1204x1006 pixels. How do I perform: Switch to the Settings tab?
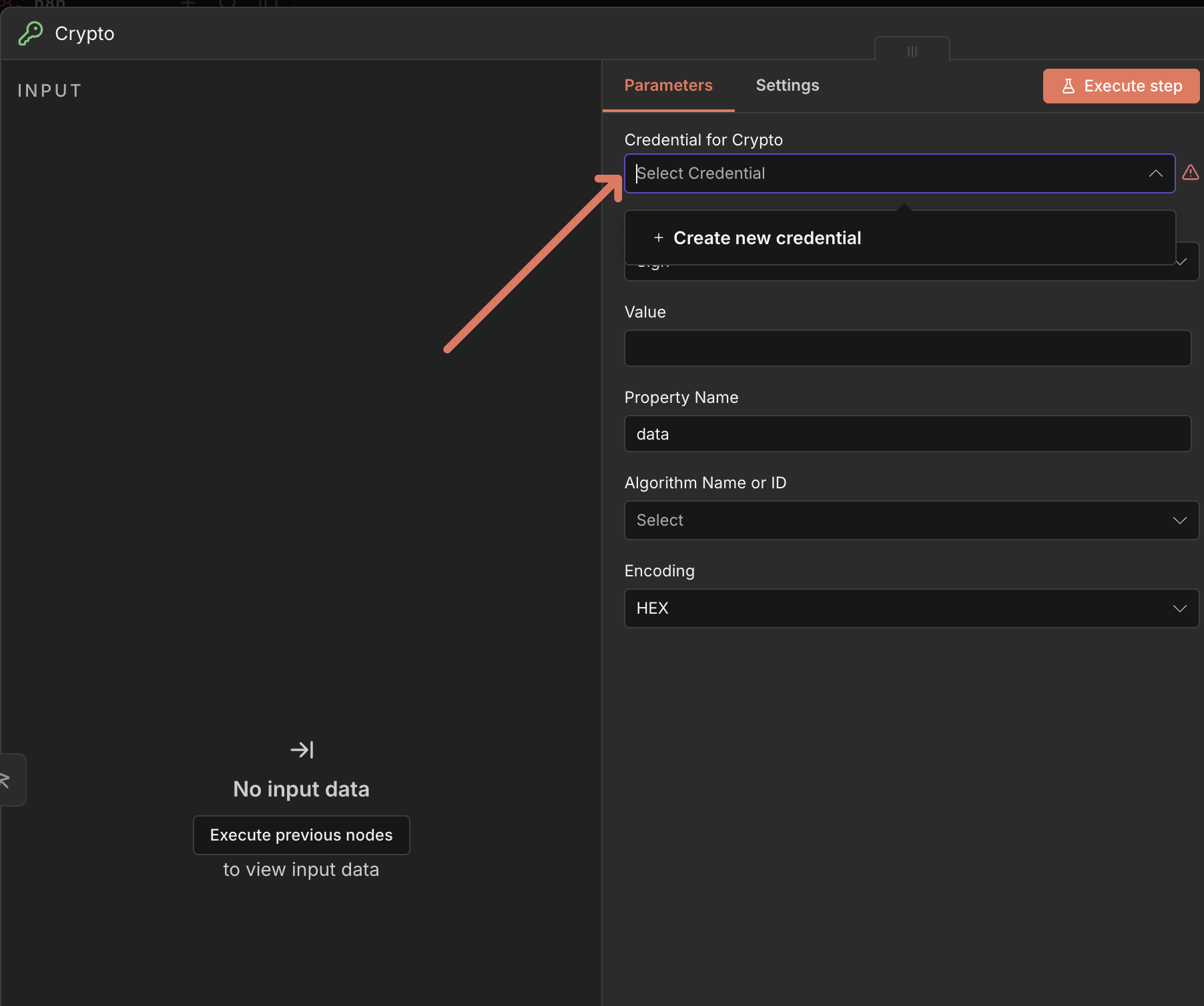(x=788, y=85)
